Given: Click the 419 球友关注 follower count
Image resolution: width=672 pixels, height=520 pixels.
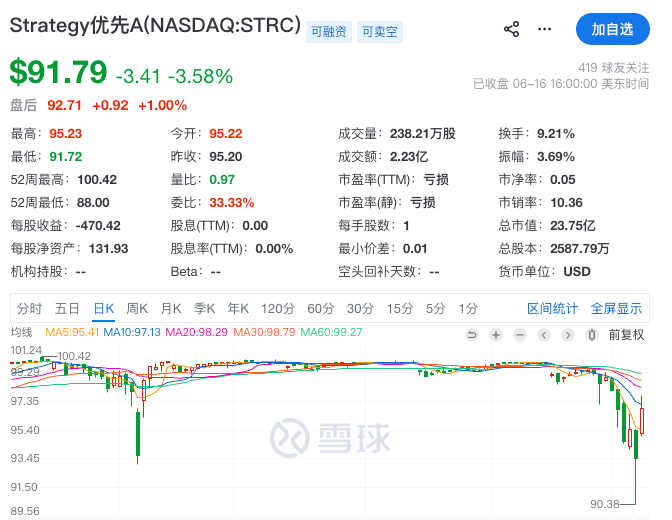Looking at the screenshot, I should tap(613, 68).
